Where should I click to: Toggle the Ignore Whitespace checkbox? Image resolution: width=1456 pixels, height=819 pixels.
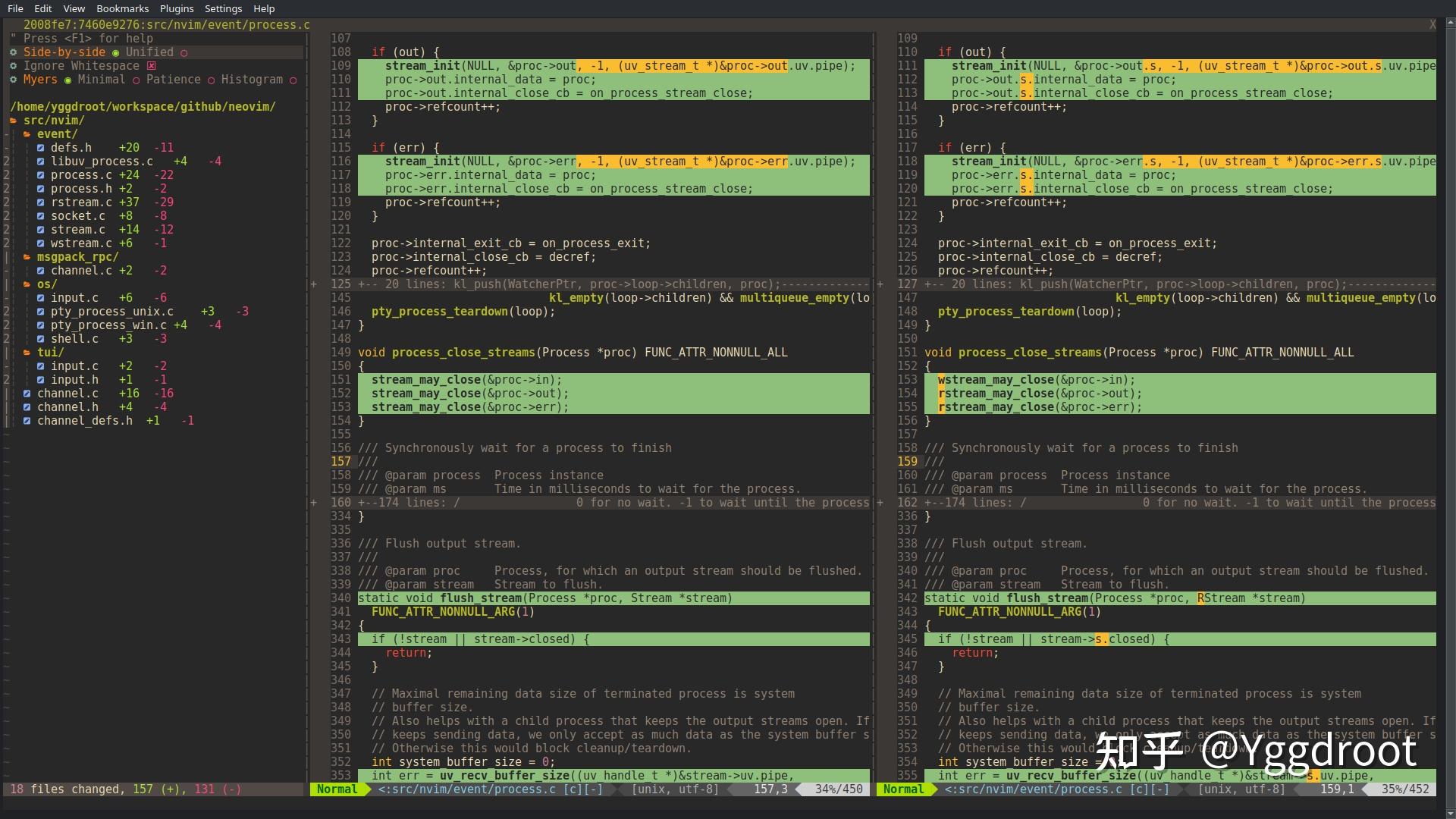point(151,66)
